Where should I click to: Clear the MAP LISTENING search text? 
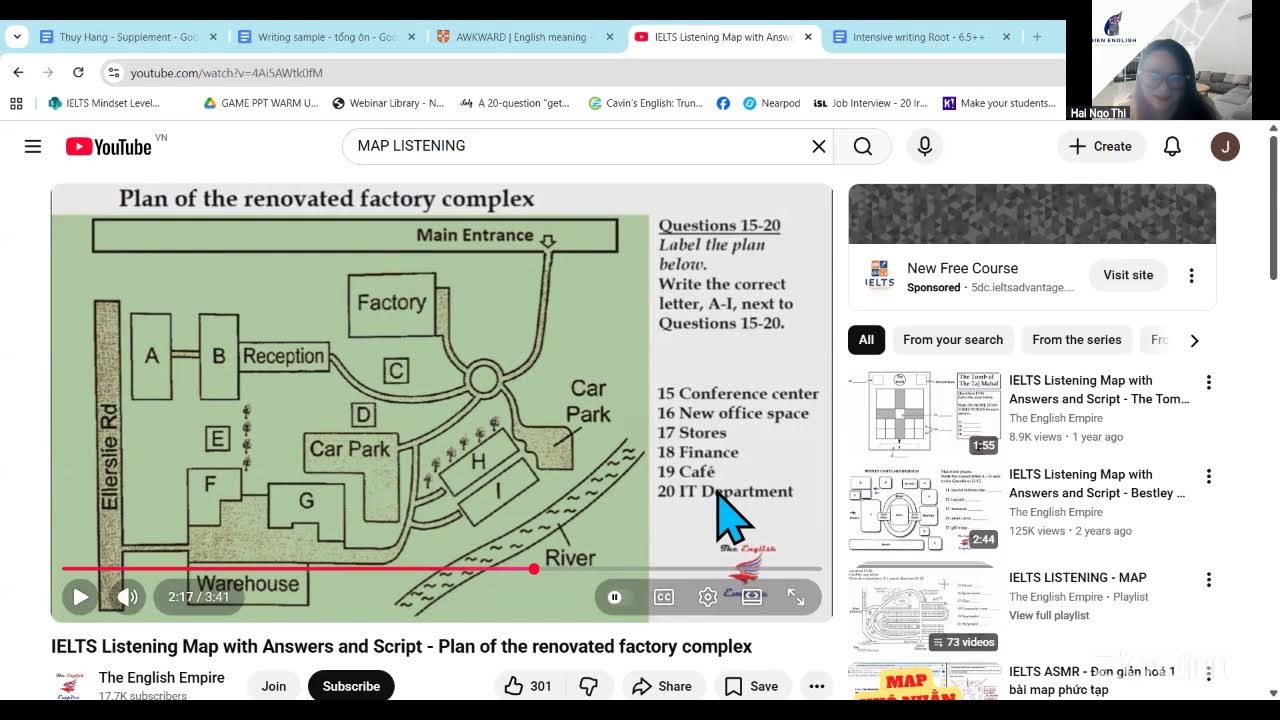(819, 146)
